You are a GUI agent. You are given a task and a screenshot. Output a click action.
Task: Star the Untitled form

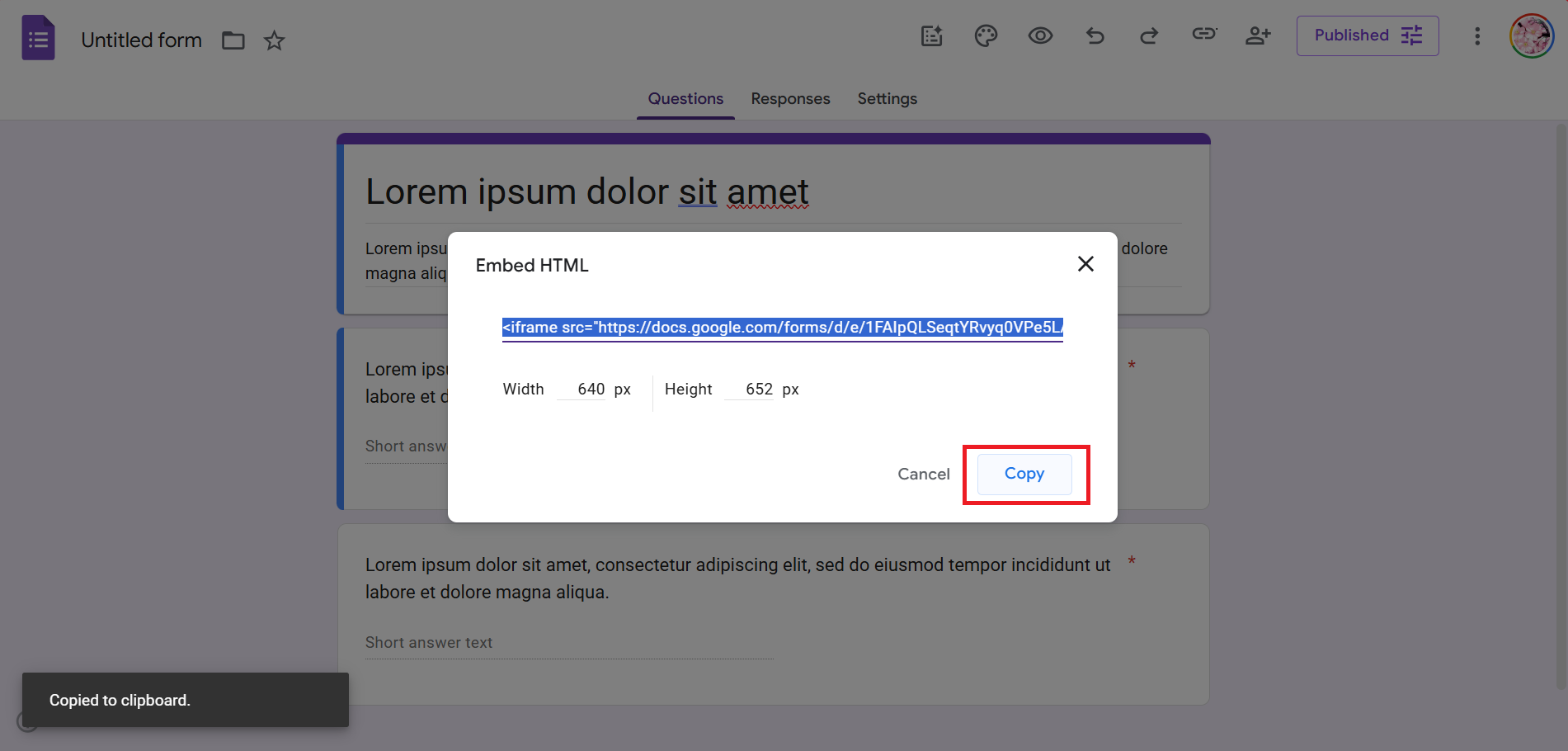tap(274, 40)
